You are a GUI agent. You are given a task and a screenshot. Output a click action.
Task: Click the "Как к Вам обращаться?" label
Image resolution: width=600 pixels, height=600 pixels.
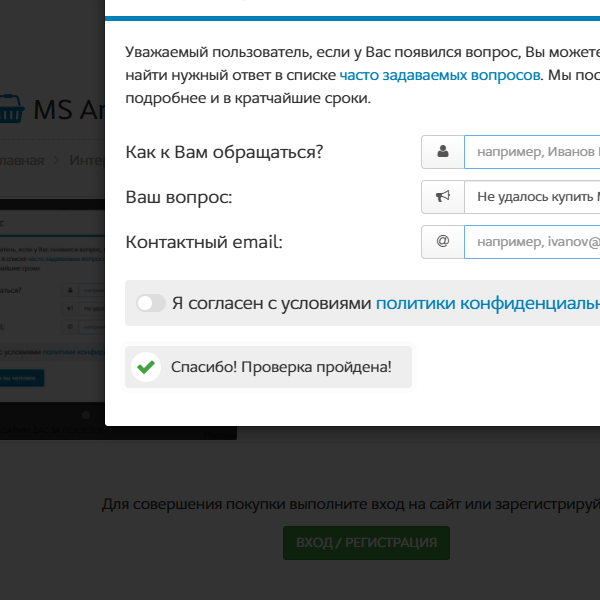224,153
